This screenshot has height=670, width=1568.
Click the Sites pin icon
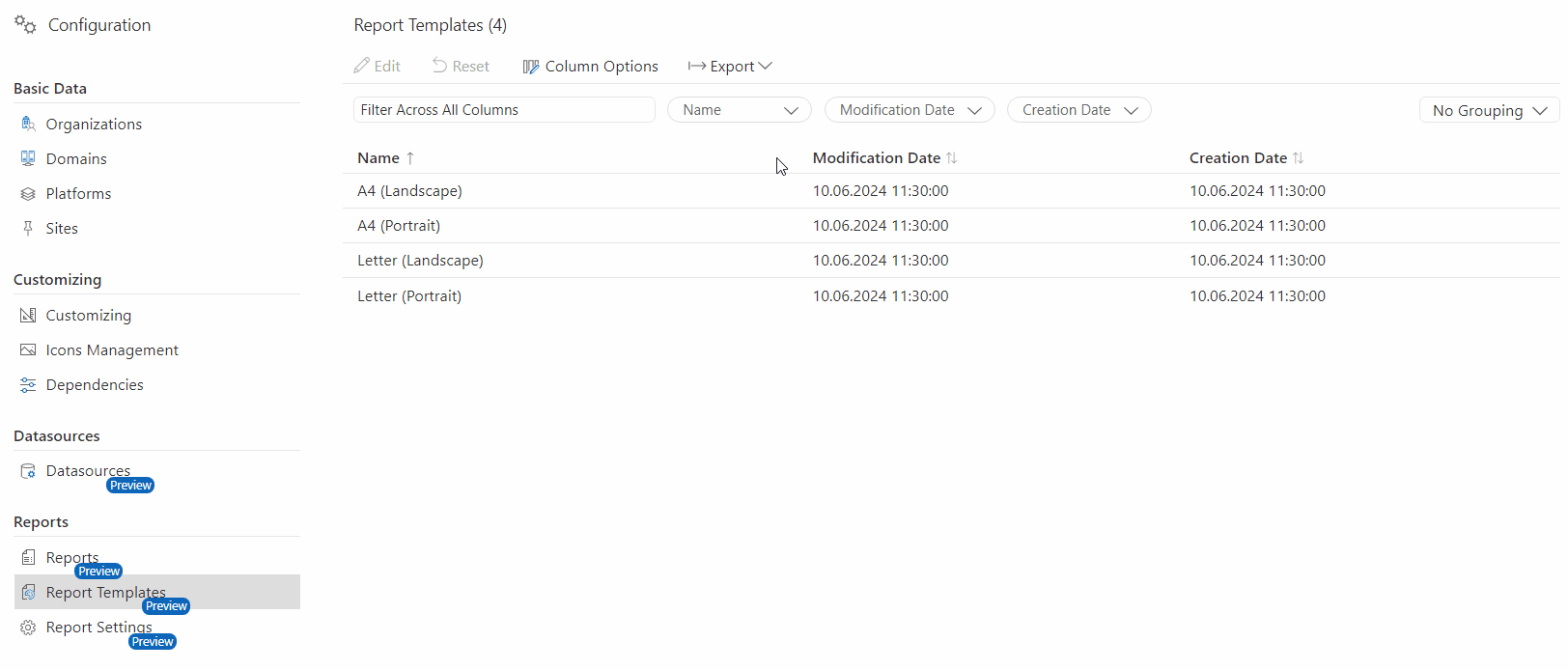28,228
